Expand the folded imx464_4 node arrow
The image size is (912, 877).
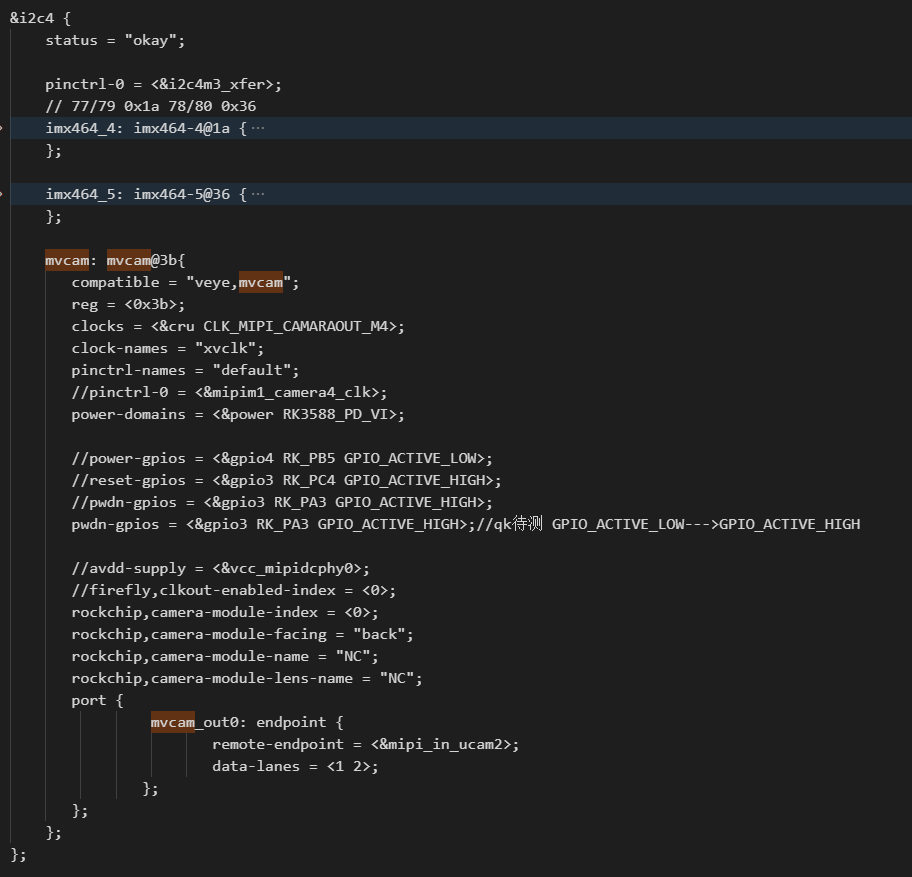pos(4,129)
